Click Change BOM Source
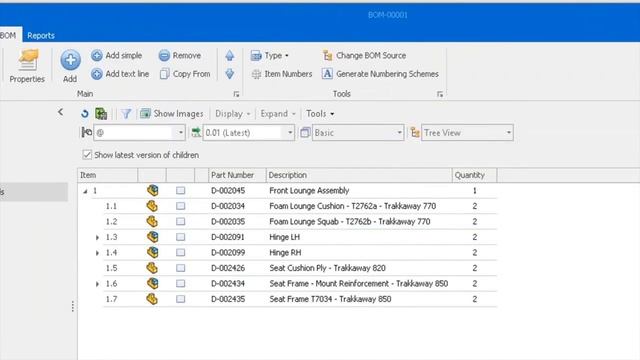The image size is (640, 360). 364,56
